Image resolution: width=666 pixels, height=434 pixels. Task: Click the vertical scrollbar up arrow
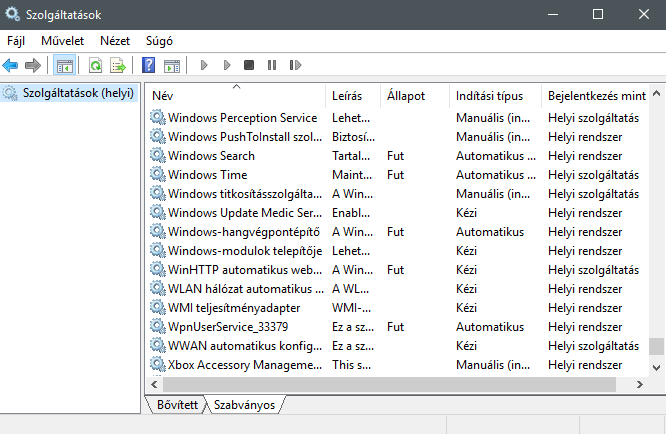657,93
